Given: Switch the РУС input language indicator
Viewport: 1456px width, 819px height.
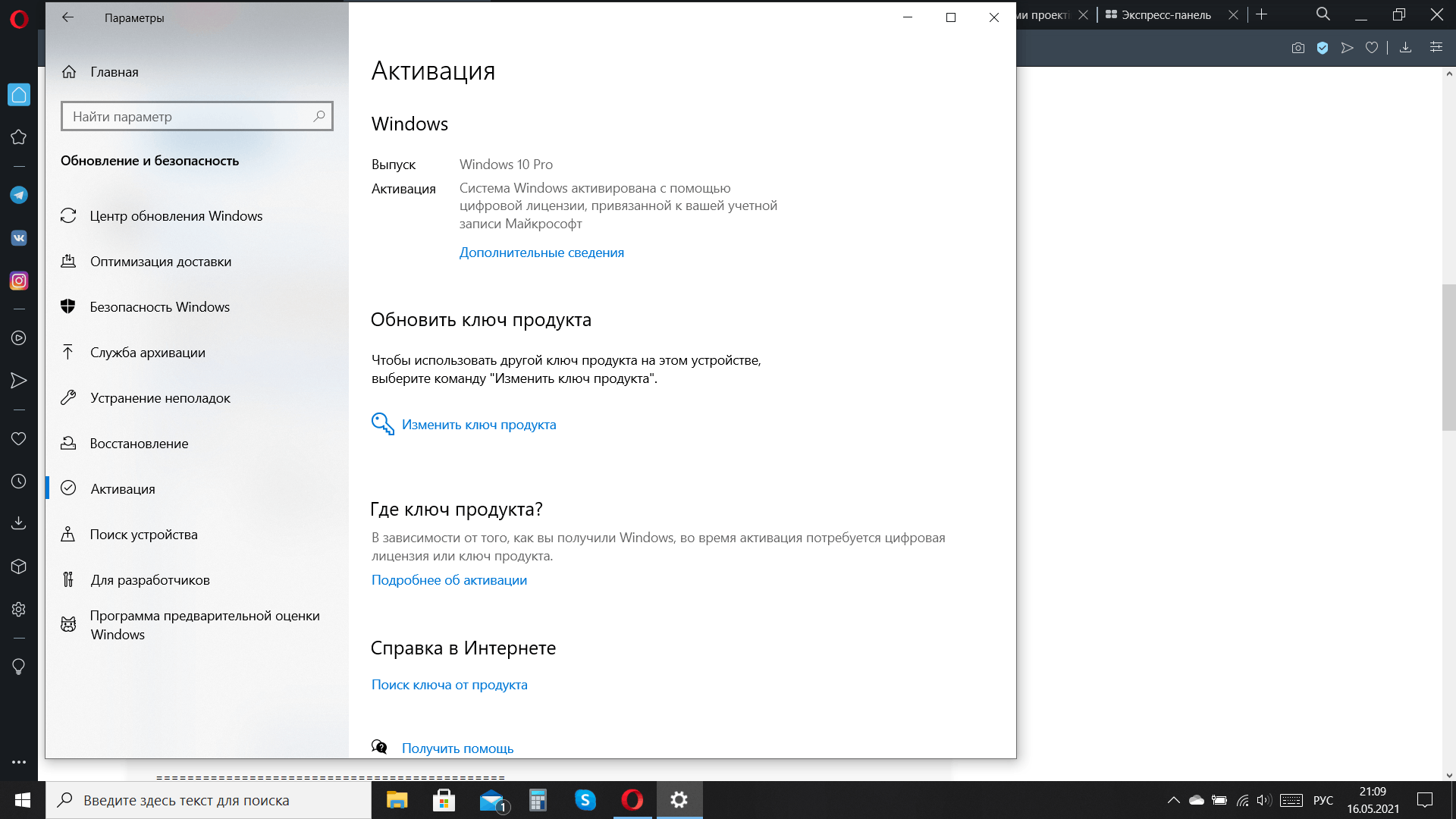Looking at the screenshot, I should [x=1323, y=800].
